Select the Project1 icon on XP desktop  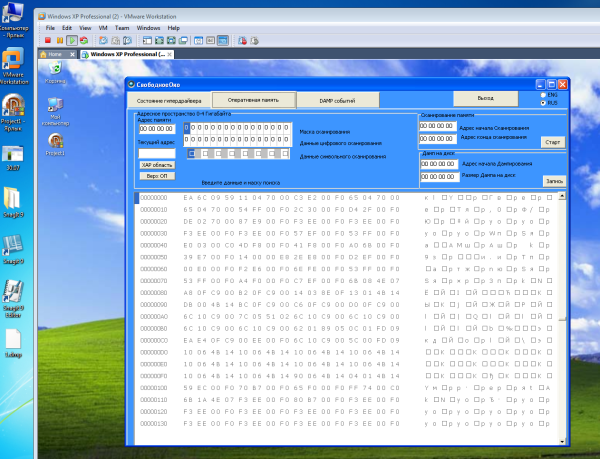coord(55,144)
